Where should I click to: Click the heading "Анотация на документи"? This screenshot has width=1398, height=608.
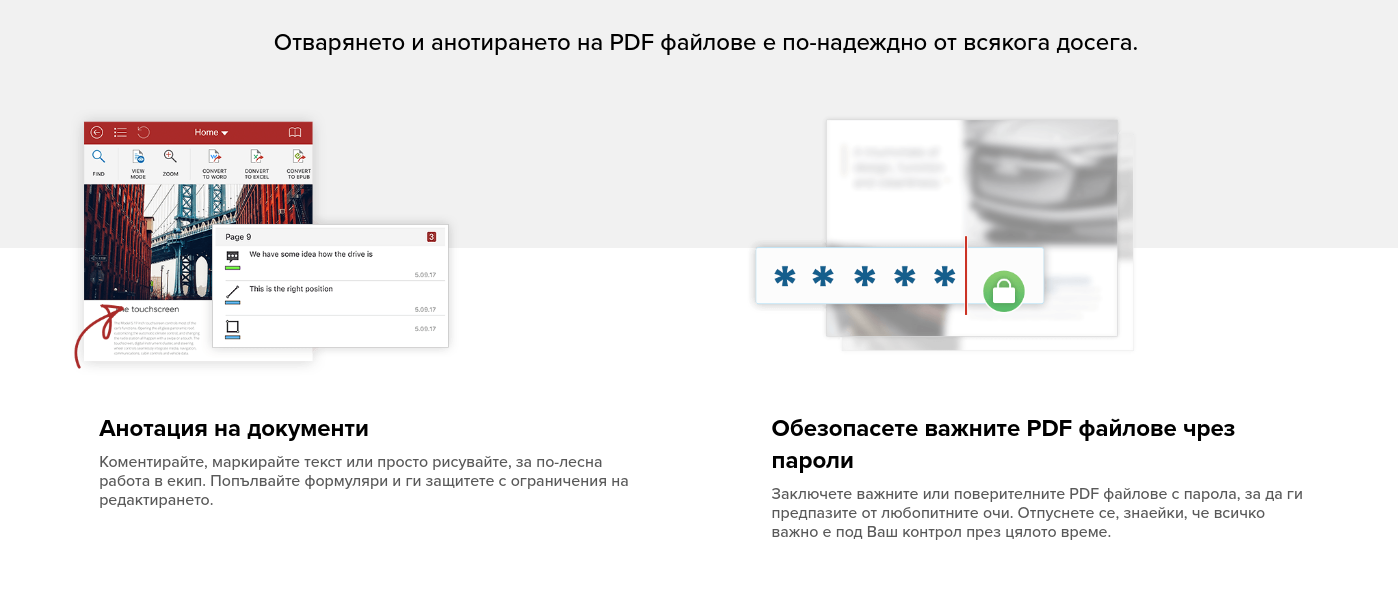coord(234,429)
